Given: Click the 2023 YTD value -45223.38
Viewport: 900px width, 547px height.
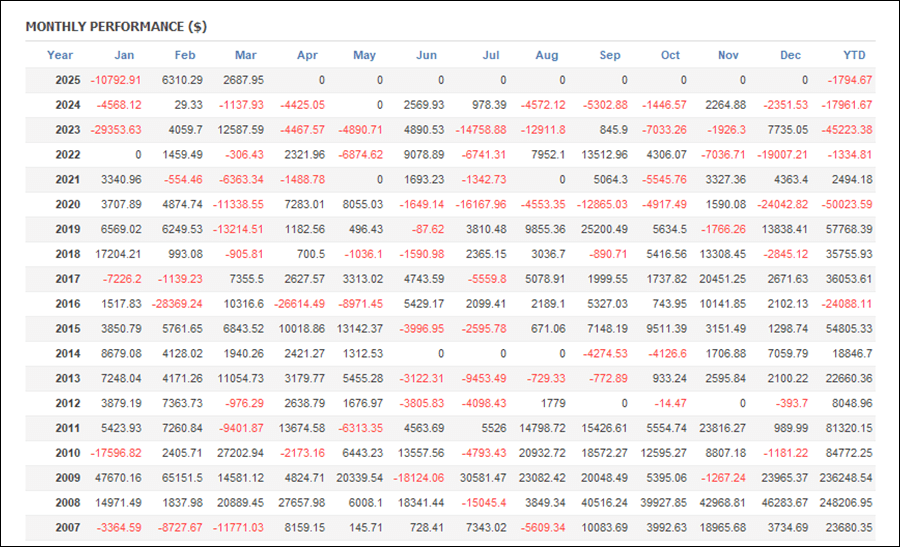Looking at the screenshot, I should [847, 130].
